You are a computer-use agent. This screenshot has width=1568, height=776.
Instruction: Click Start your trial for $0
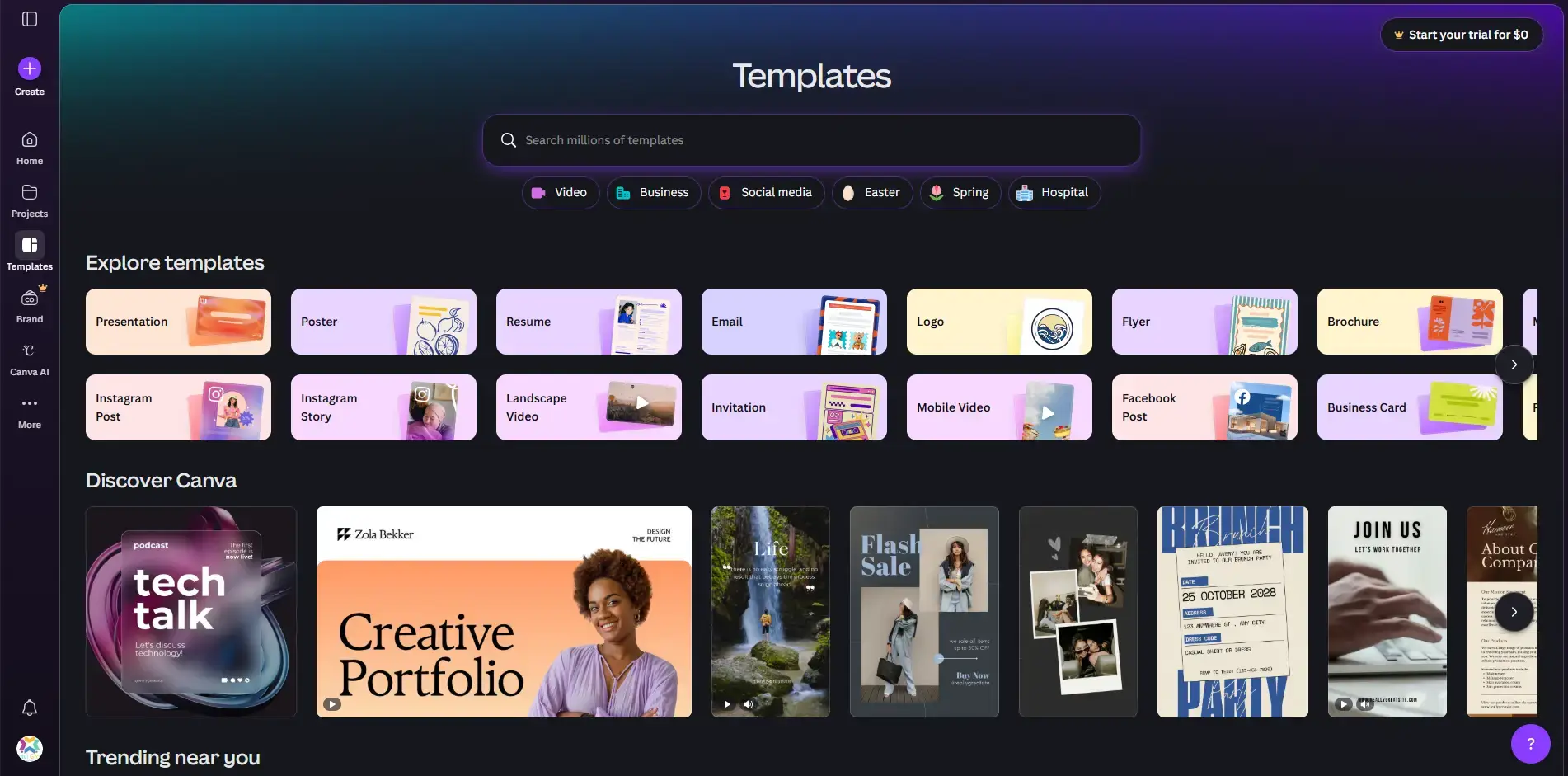(x=1461, y=35)
